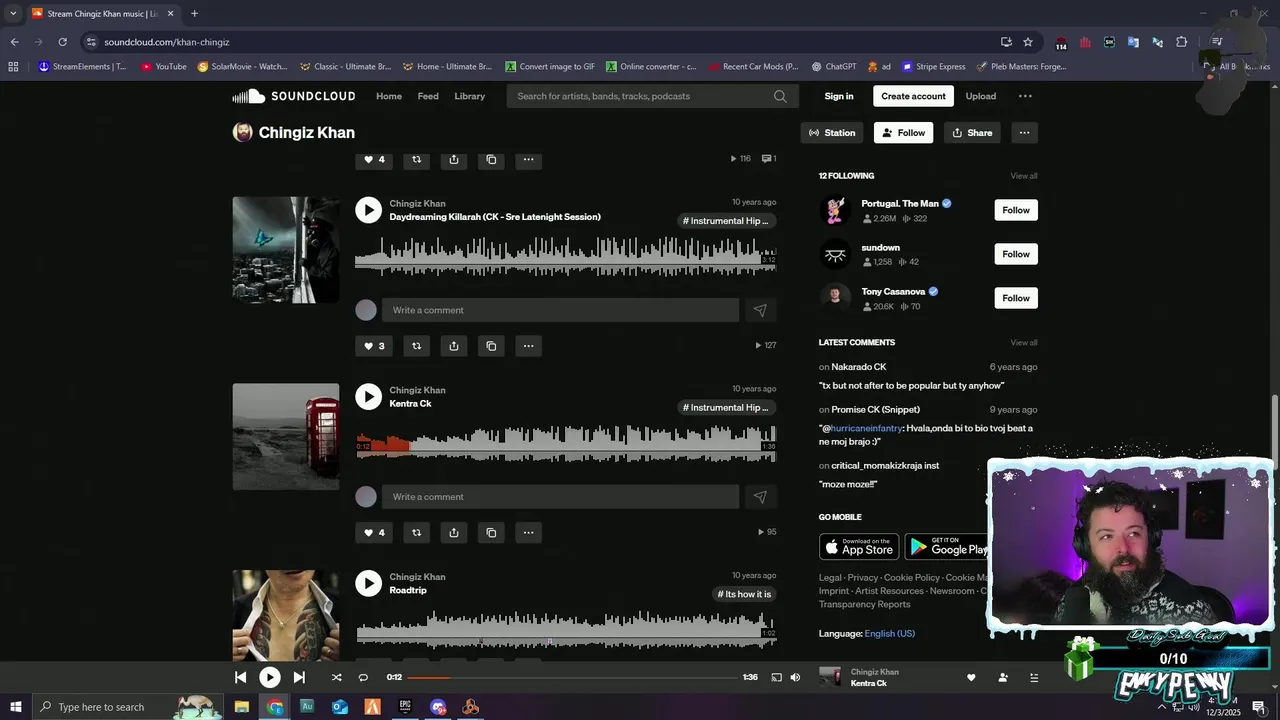Repost the Kentra Ck track
Image resolution: width=1280 pixels, height=720 pixels.
417,533
